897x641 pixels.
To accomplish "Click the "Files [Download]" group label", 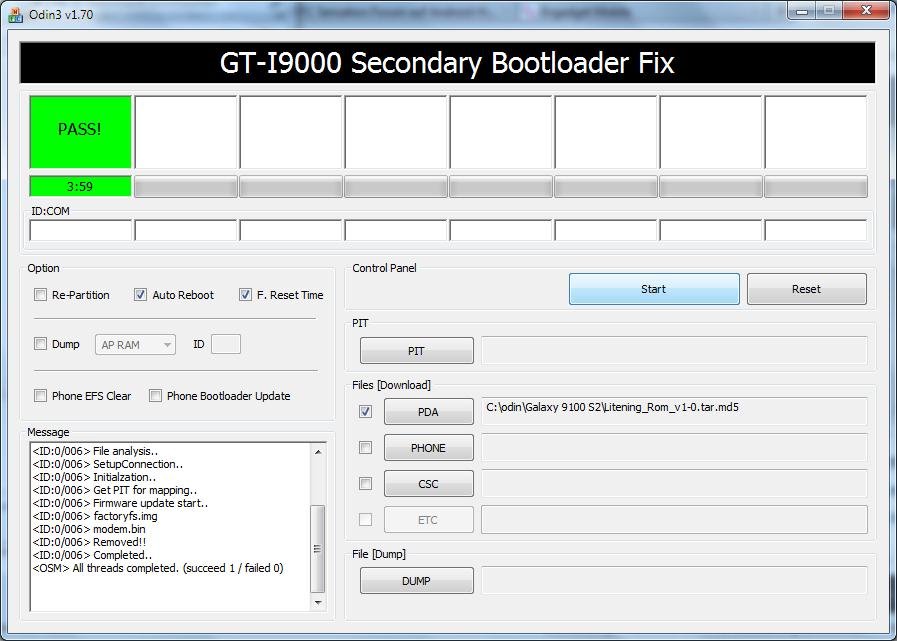I will point(392,385).
